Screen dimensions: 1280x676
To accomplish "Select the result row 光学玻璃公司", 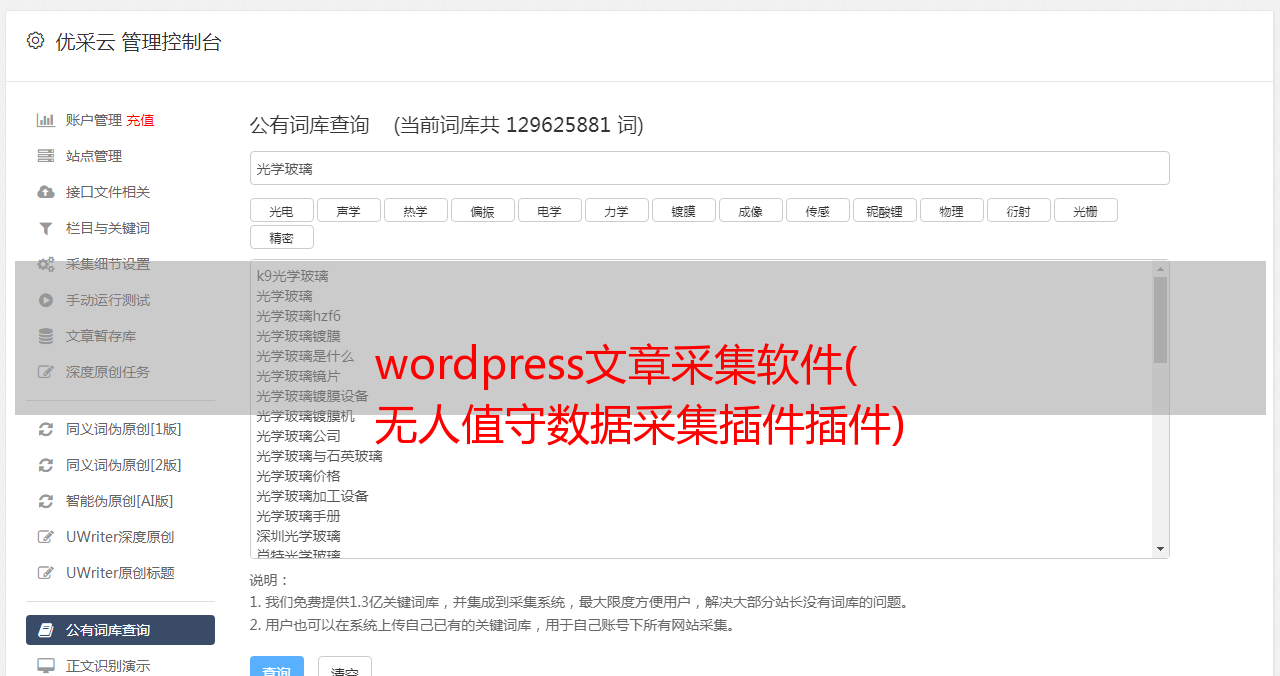I will pos(298,436).
